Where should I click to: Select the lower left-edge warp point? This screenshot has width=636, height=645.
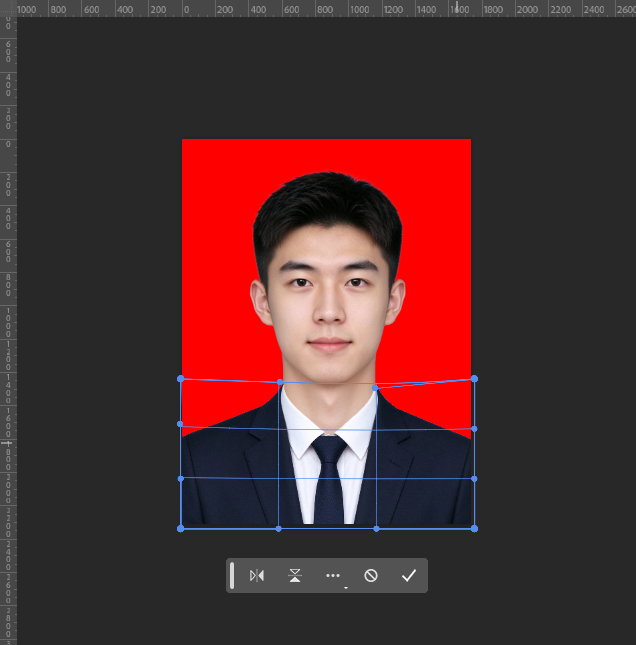point(181,479)
